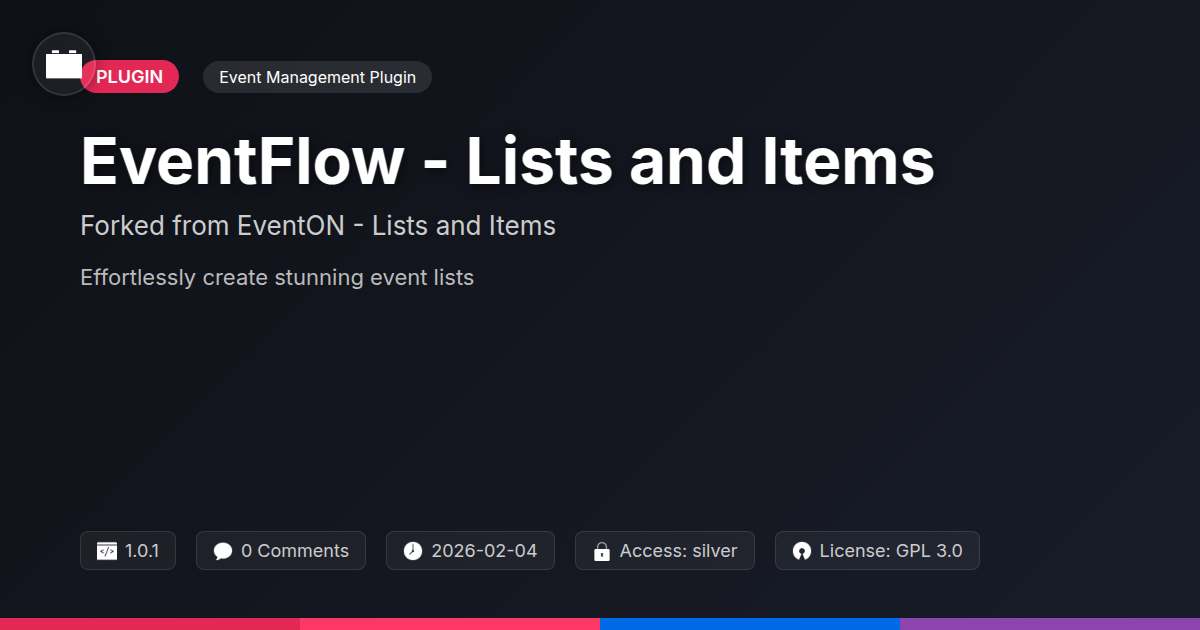The image size is (1200, 630).
Task: Click the Effortlessly create stunning event lists text
Action: pos(277,277)
